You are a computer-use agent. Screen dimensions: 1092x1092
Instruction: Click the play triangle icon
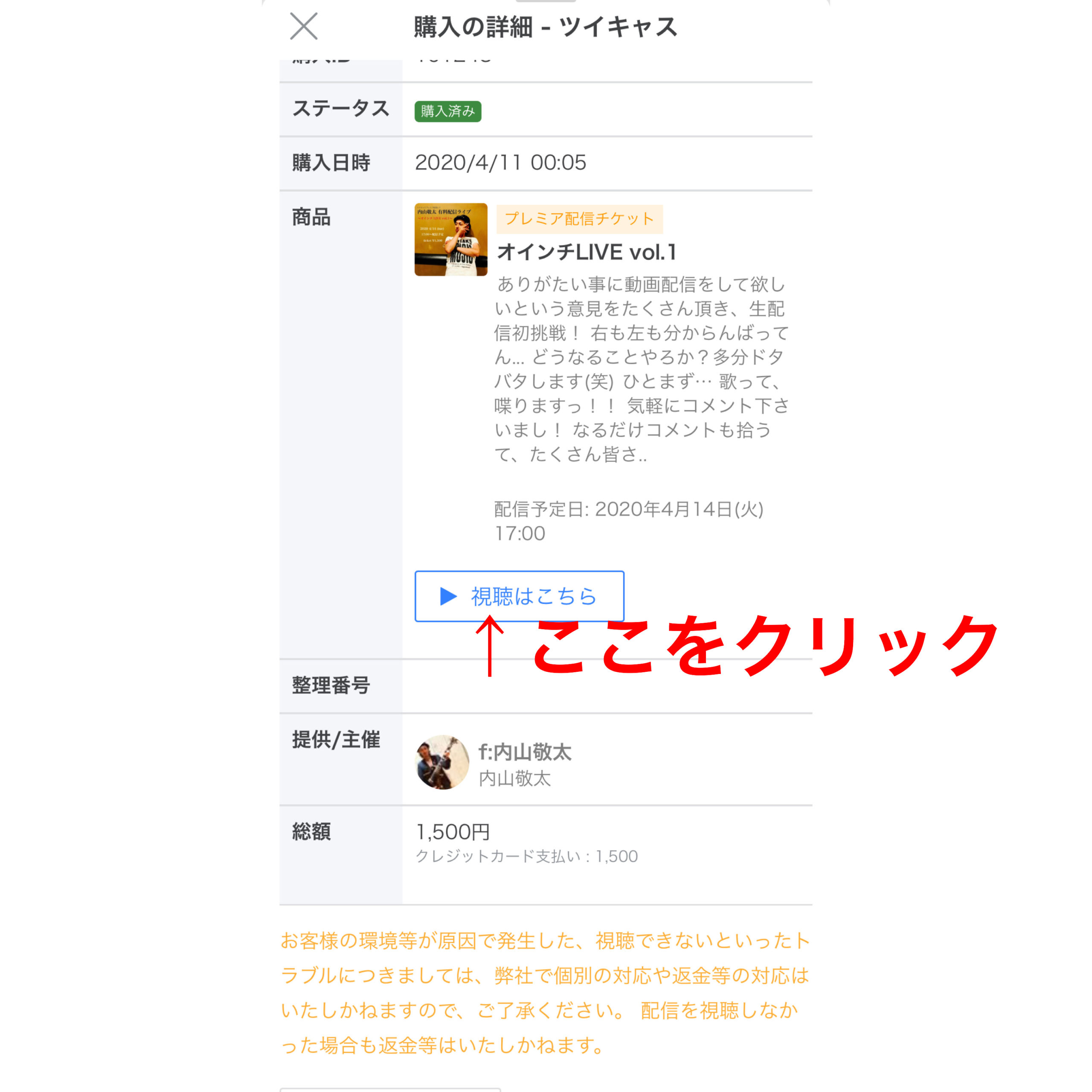(x=448, y=596)
